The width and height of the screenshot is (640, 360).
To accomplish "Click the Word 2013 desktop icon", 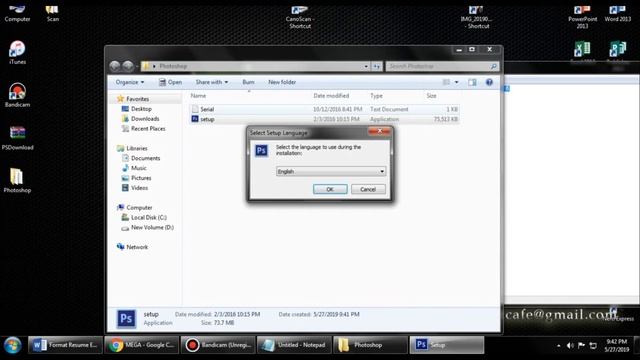I will pyautogui.click(x=618, y=13).
